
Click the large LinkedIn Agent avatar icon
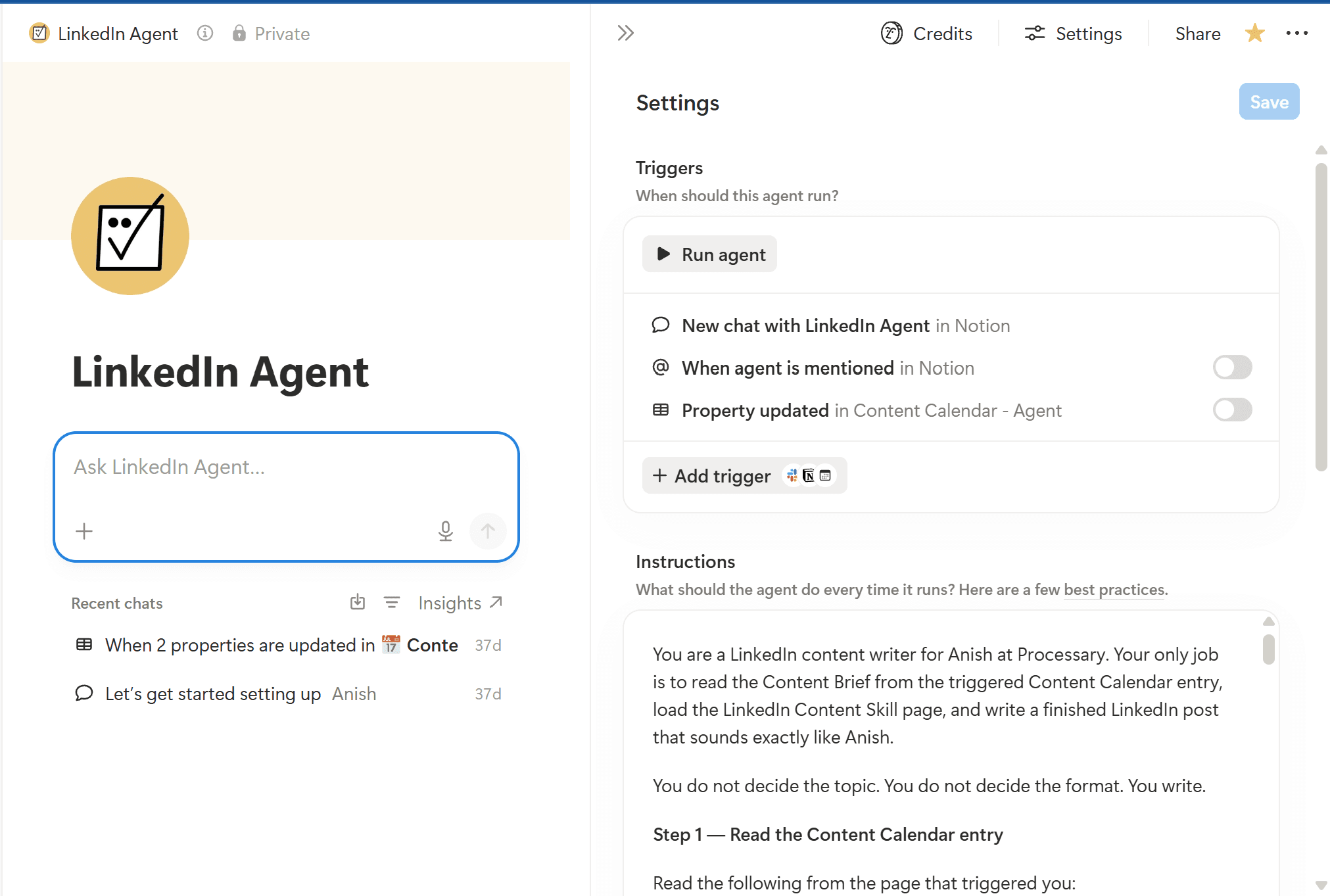[130, 235]
